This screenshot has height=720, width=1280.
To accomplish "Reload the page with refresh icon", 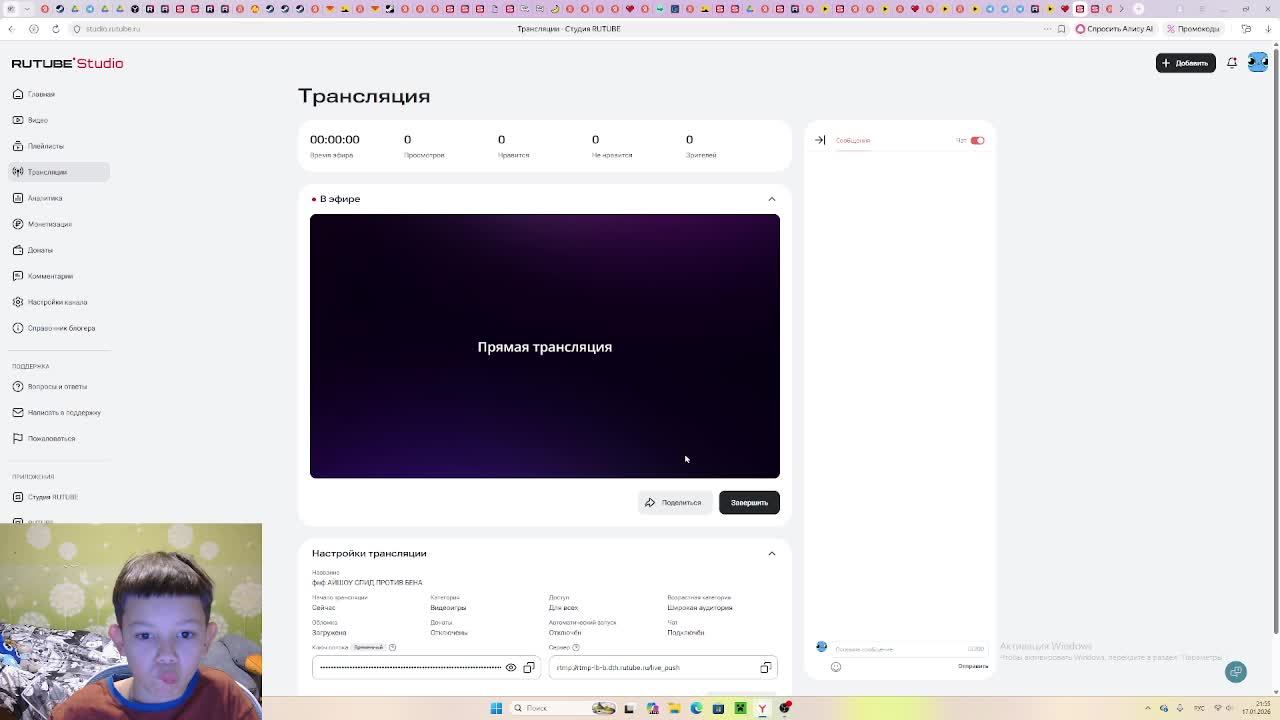I will pyautogui.click(x=55, y=29).
